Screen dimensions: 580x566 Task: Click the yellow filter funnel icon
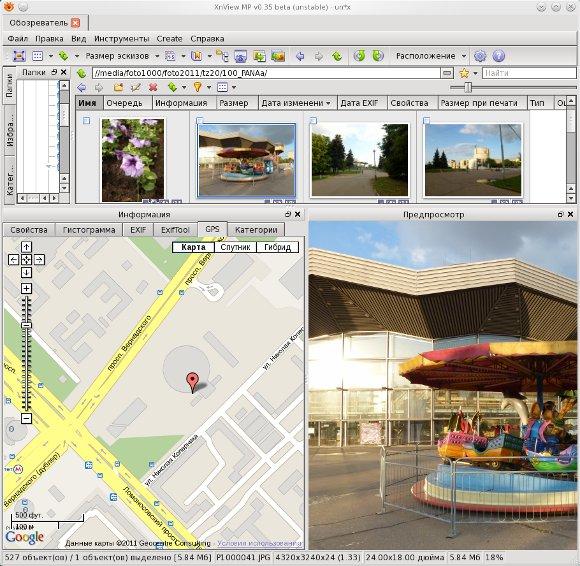pyautogui.click(x=198, y=88)
